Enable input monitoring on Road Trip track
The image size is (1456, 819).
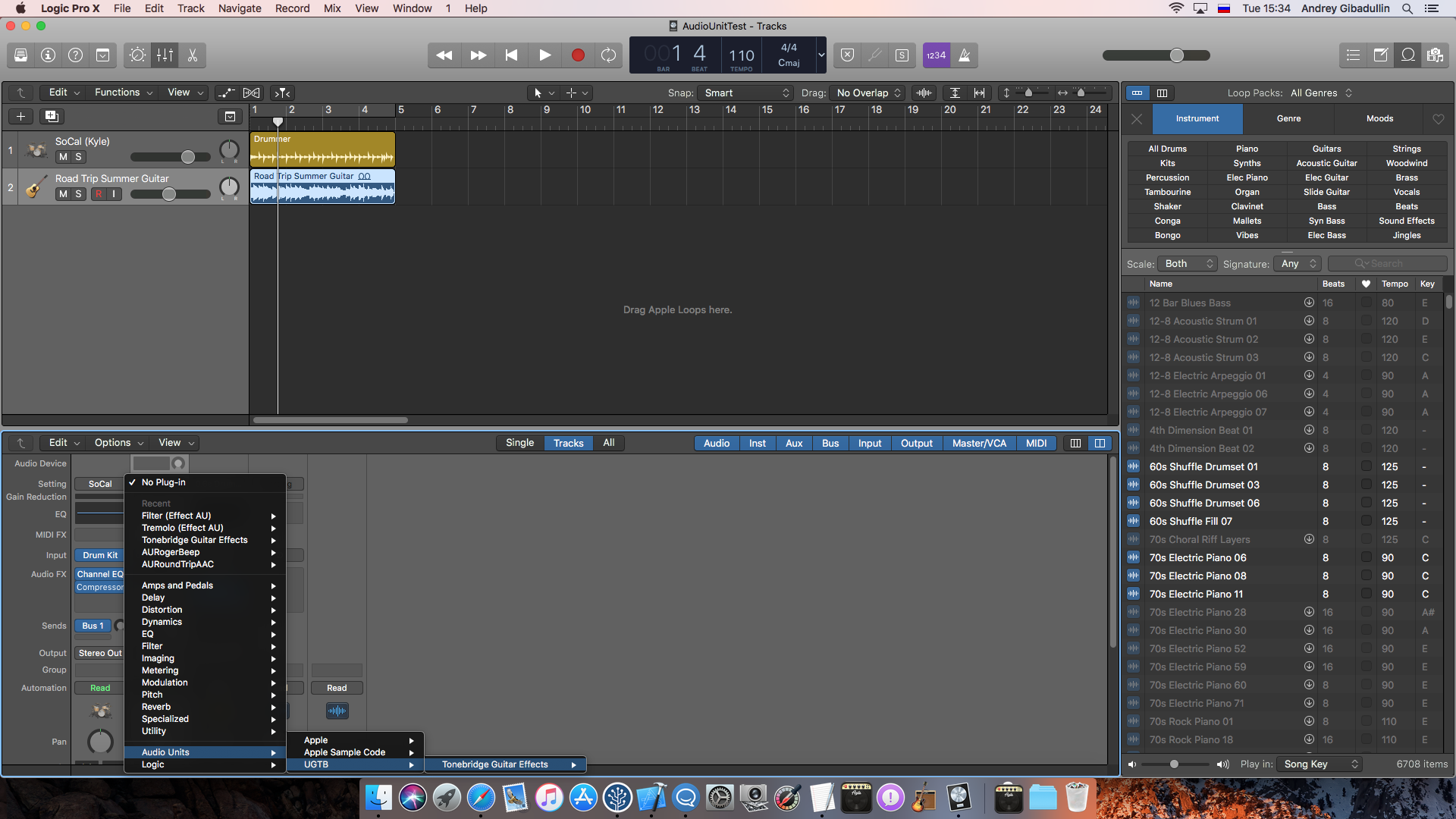pyautogui.click(x=114, y=194)
